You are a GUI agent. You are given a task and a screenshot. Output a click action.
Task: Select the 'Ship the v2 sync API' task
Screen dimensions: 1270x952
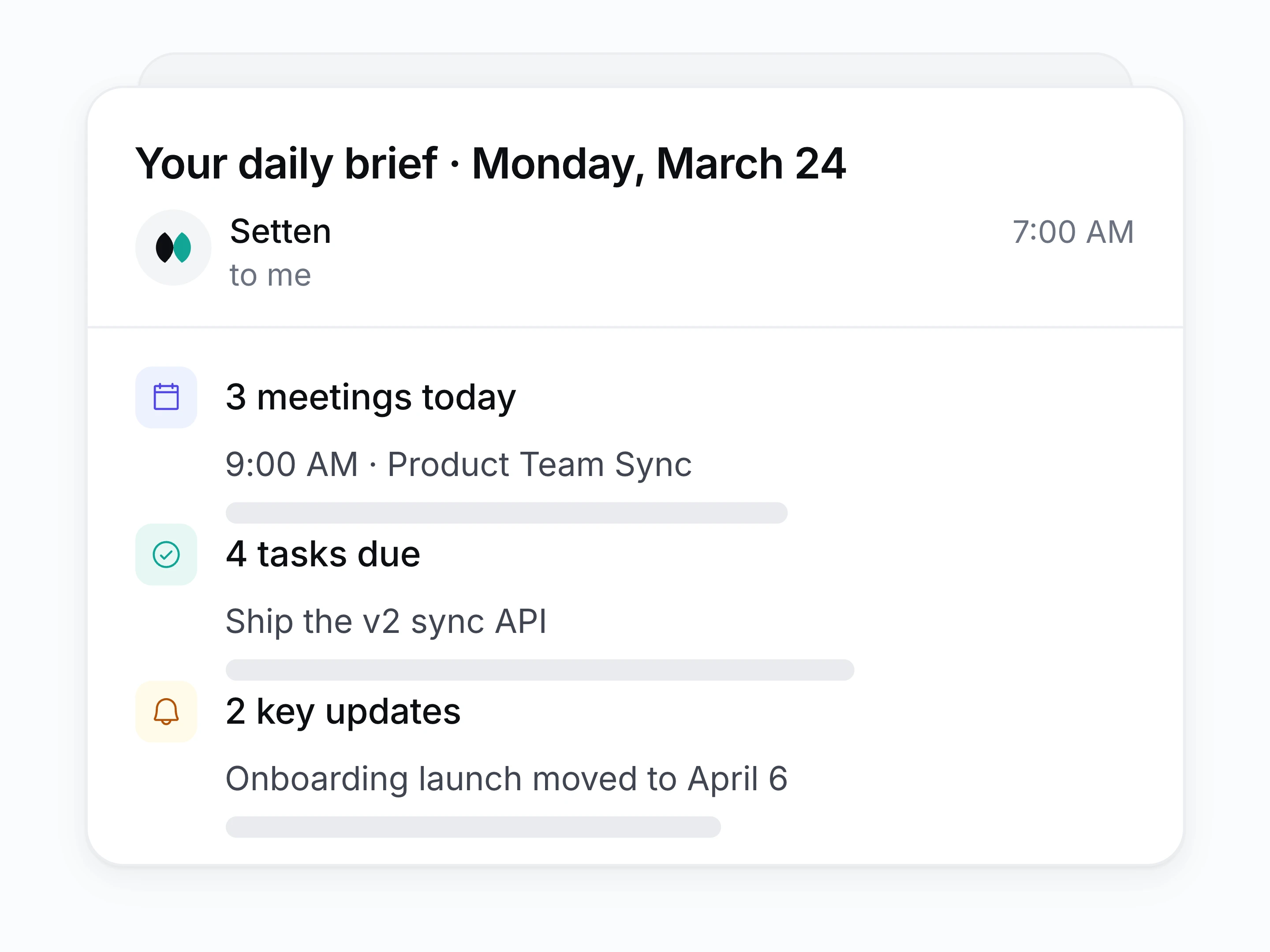point(386,621)
